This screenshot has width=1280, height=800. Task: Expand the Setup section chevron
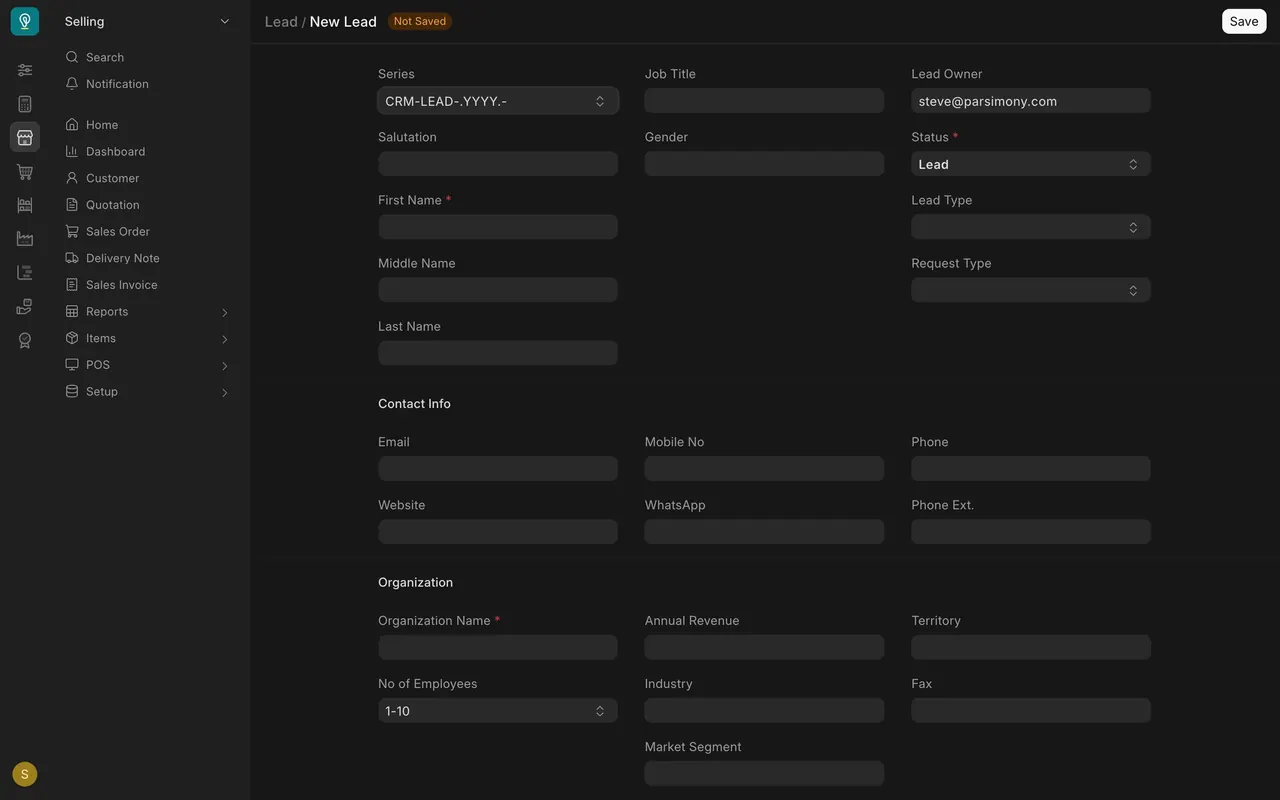[x=224, y=392]
